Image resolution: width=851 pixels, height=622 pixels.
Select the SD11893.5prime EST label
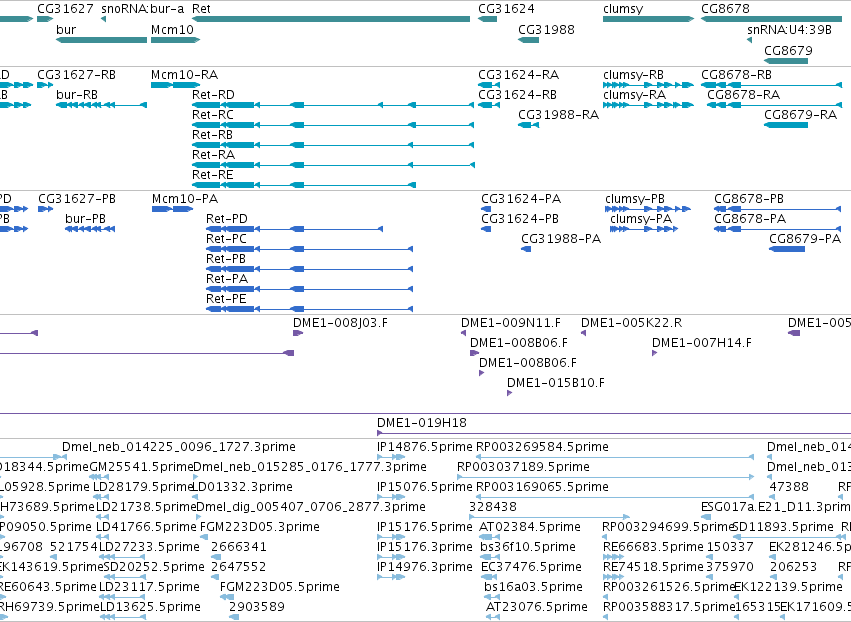pos(783,527)
